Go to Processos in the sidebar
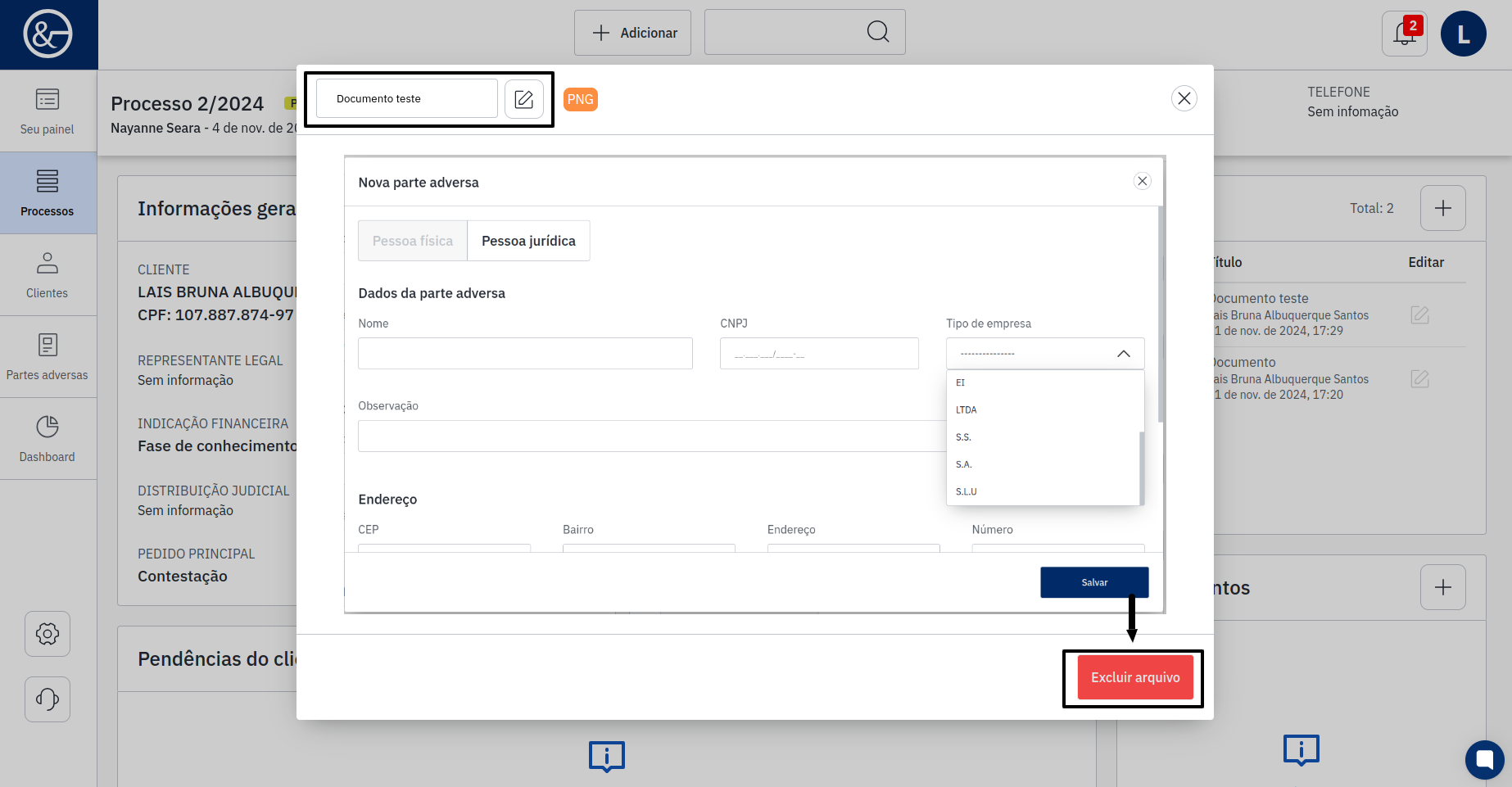Screen dimensions: 1512x787 (x=48, y=193)
